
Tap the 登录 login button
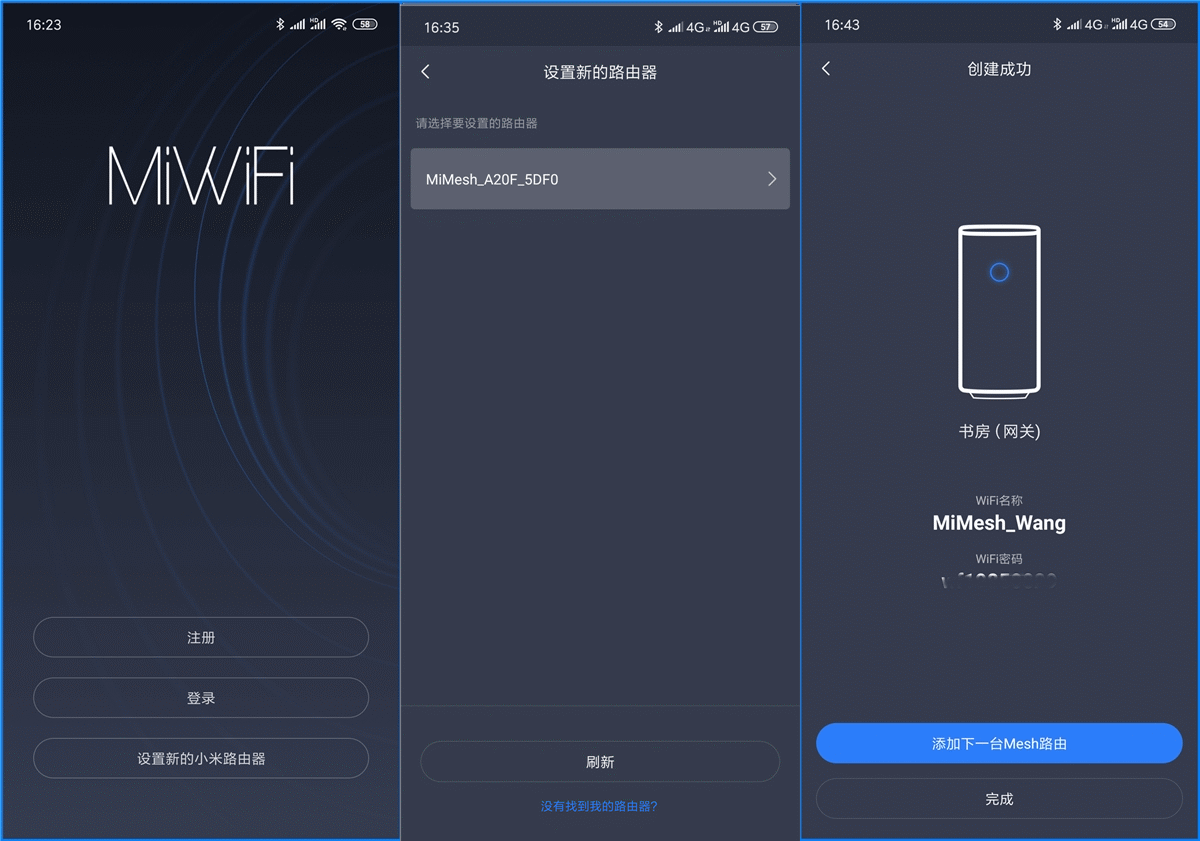[201, 698]
